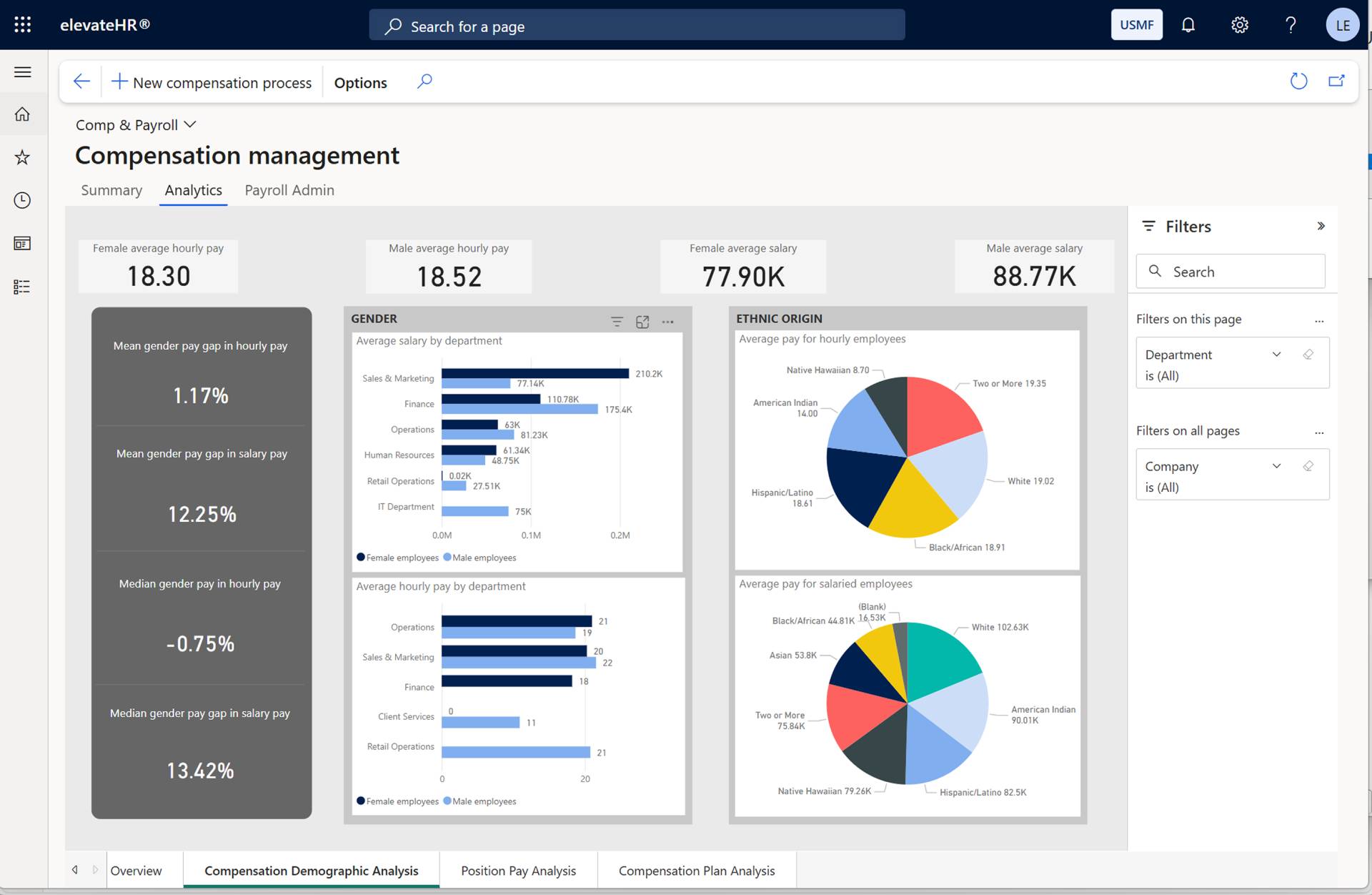Open Recent clock icon in sidebar
Screen dimensions: 1372x895
[x=23, y=200]
